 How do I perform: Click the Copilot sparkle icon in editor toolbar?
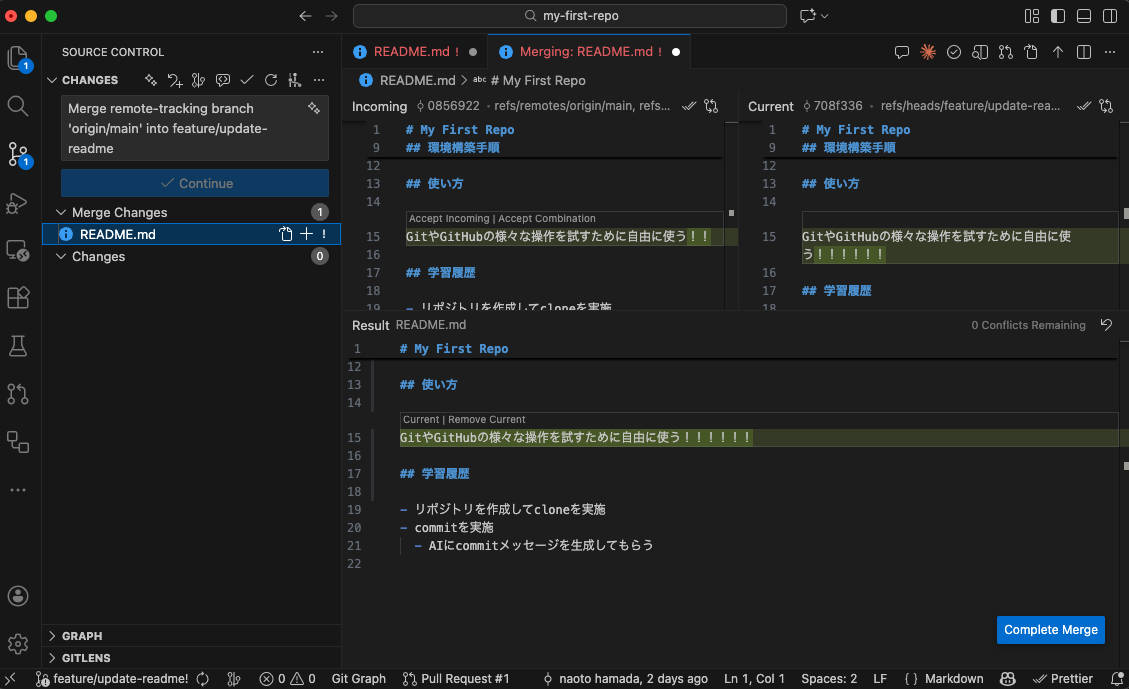(x=927, y=52)
